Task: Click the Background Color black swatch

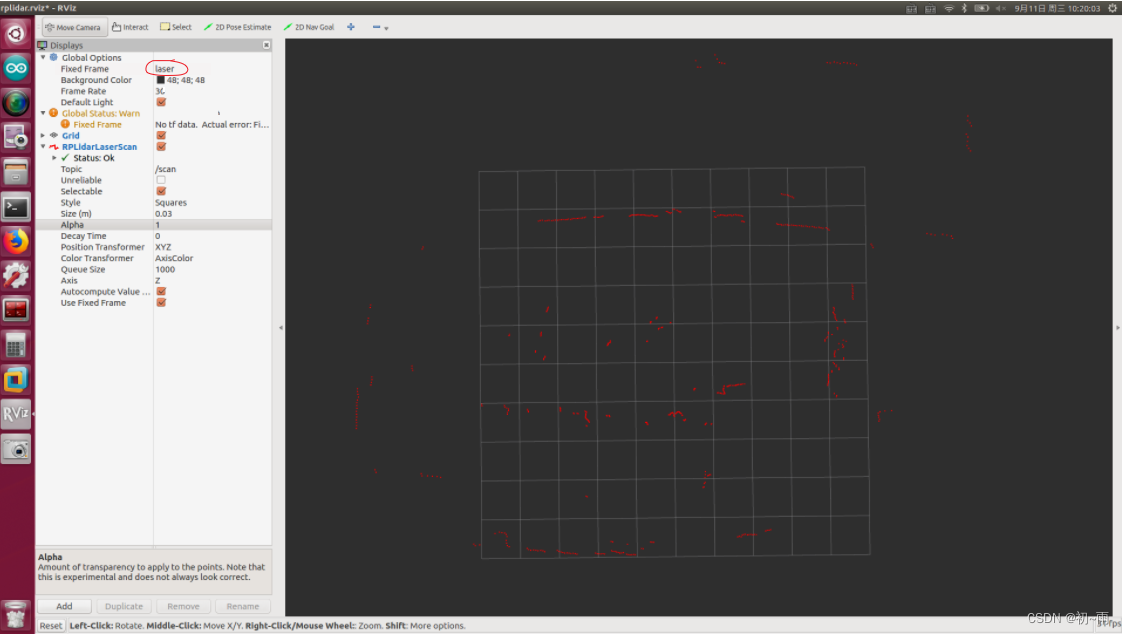Action: (x=161, y=80)
